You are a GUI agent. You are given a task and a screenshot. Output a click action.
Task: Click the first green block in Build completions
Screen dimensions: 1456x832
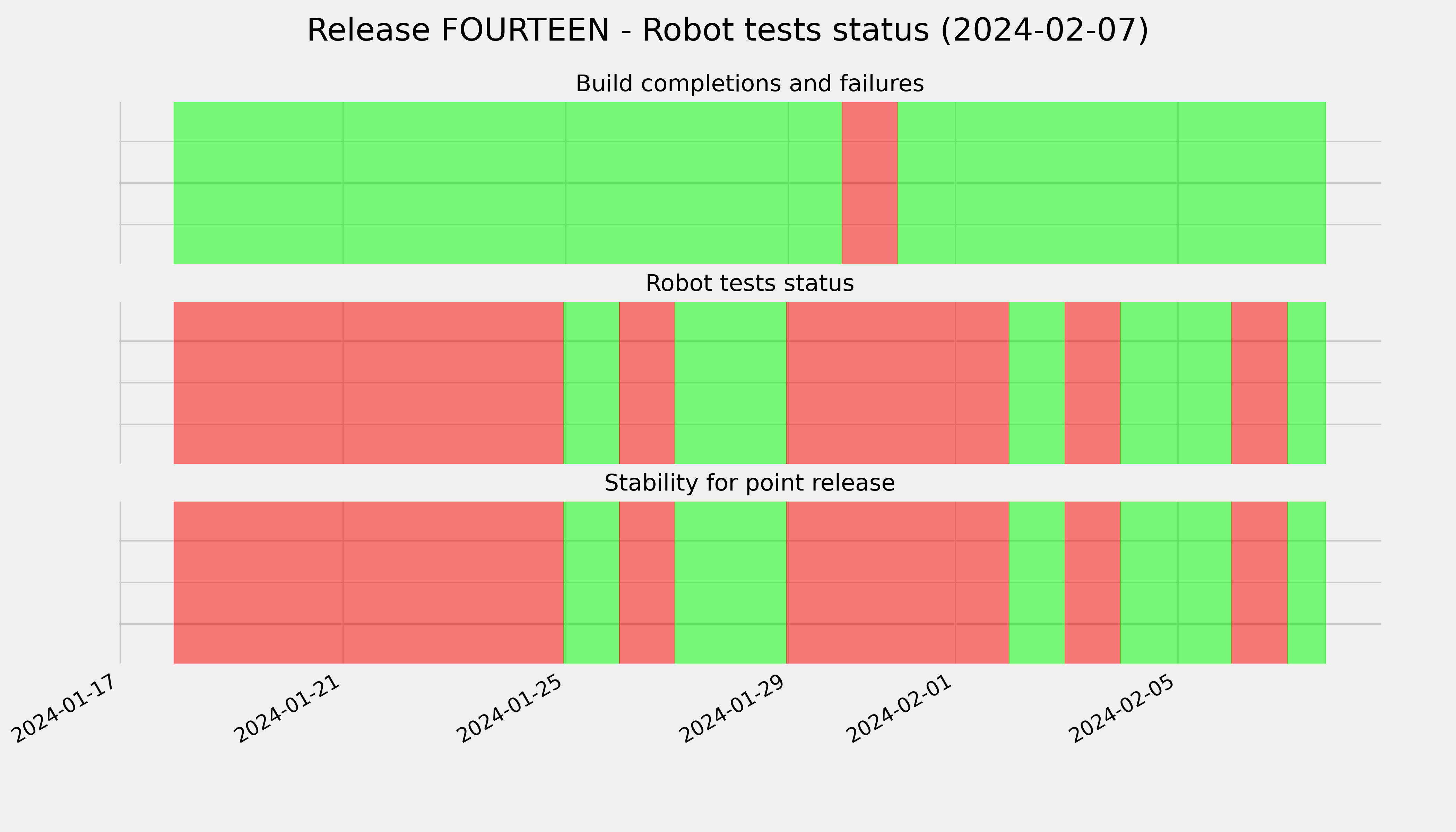pos(508,183)
